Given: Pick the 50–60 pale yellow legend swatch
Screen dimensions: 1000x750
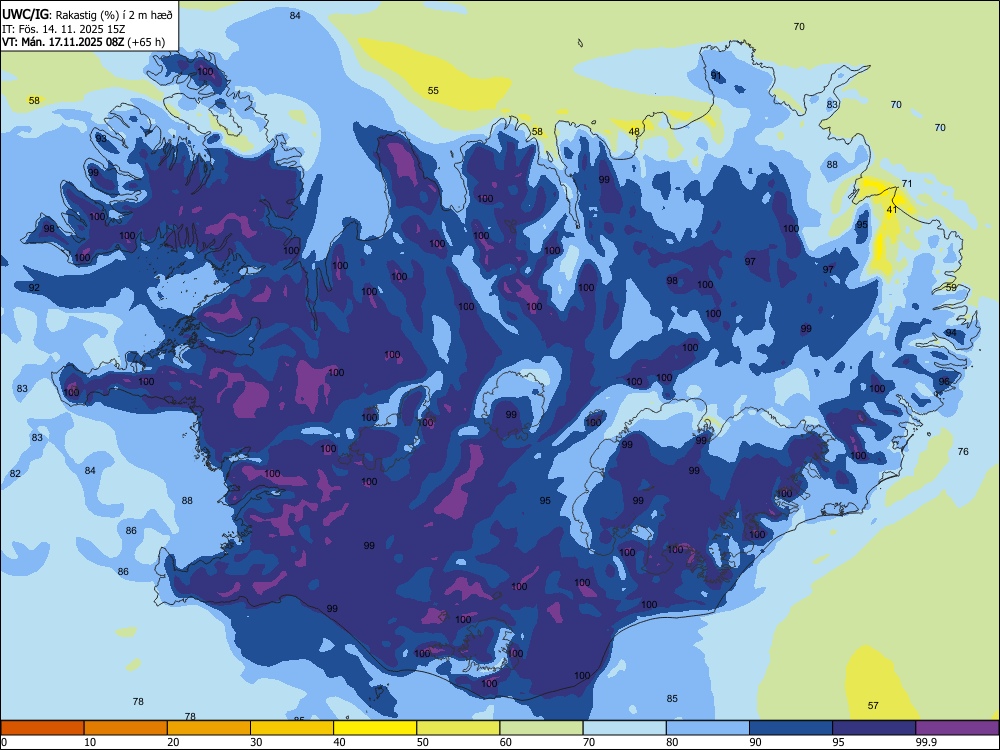Looking at the screenshot, I should 458,728.
